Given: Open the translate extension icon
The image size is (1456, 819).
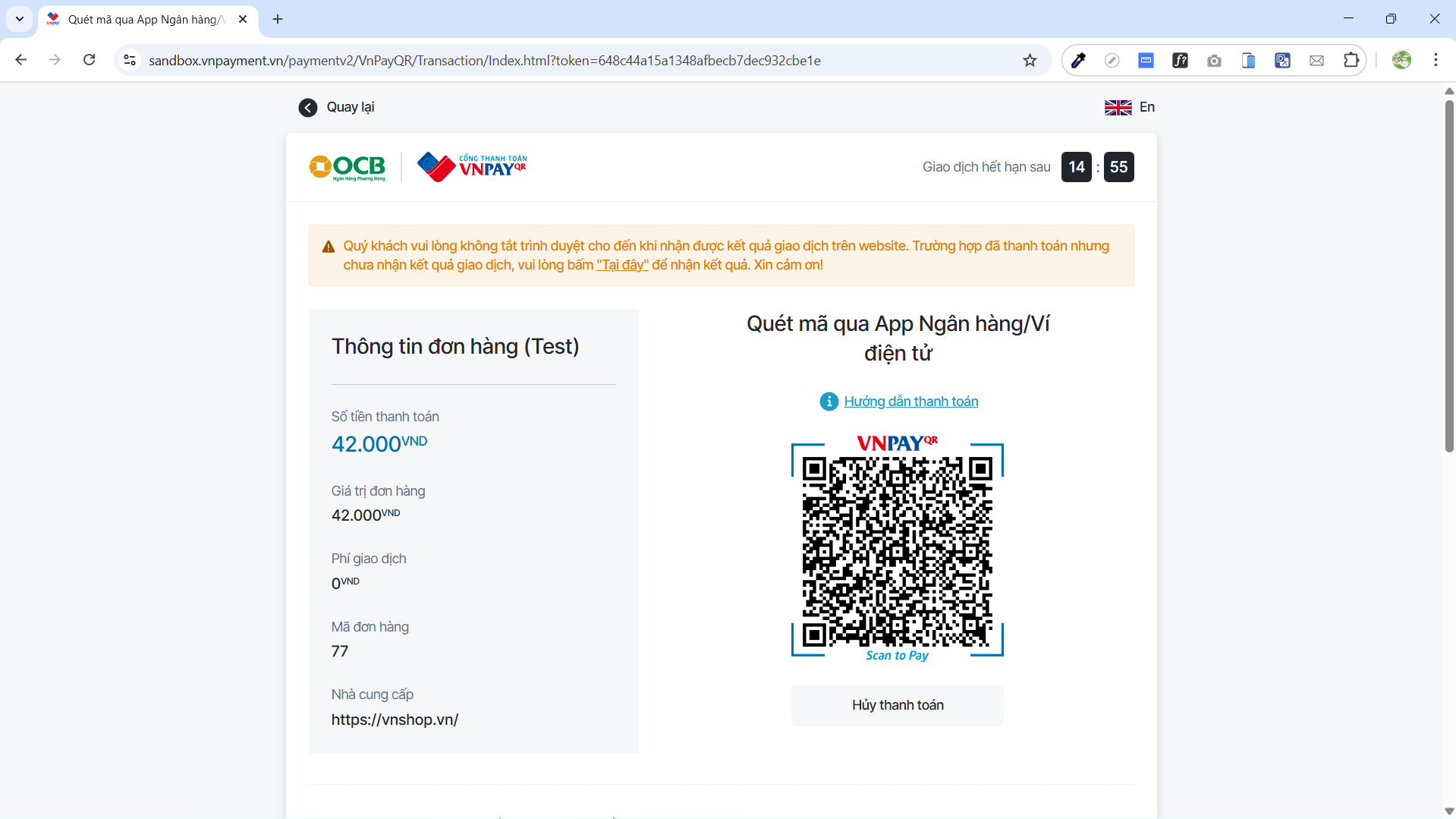Looking at the screenshot, I should coord(1282,61).
